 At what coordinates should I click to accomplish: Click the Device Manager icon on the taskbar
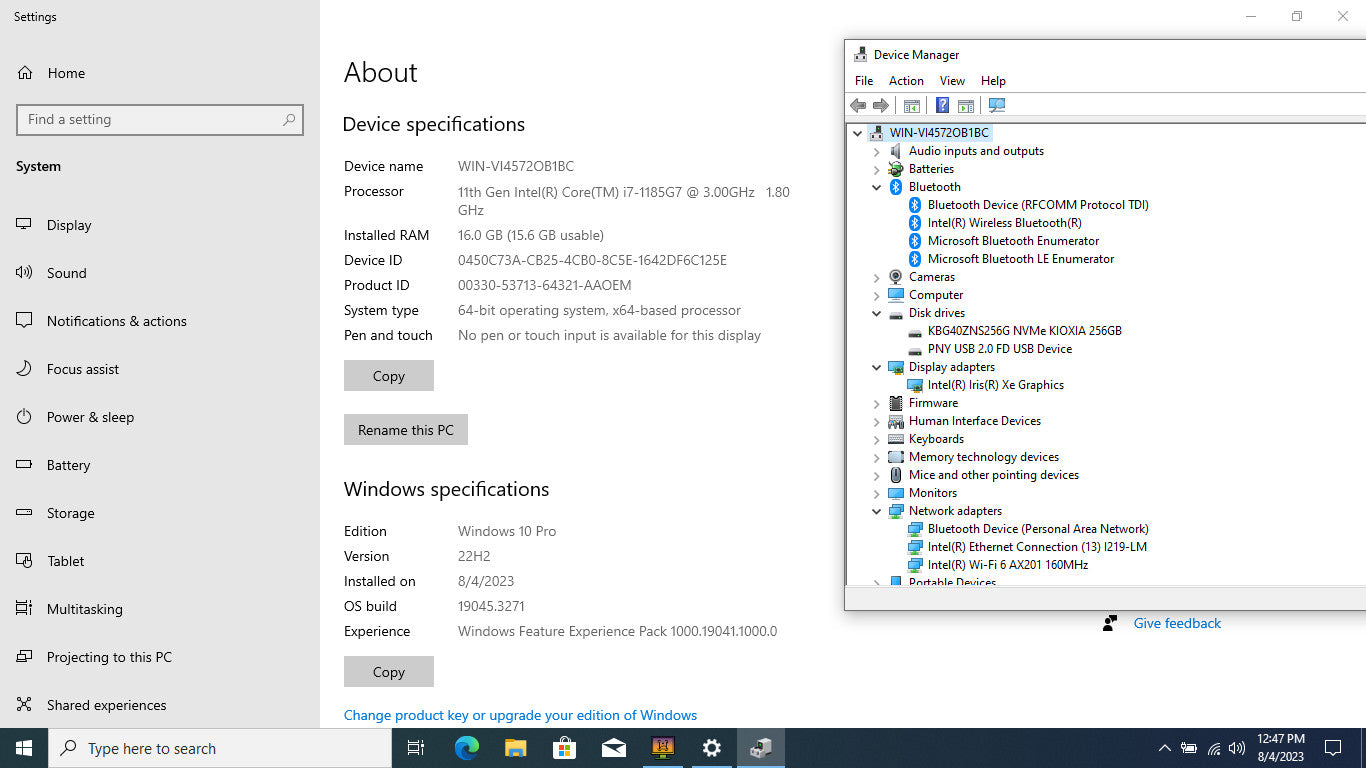coord(761,748)
